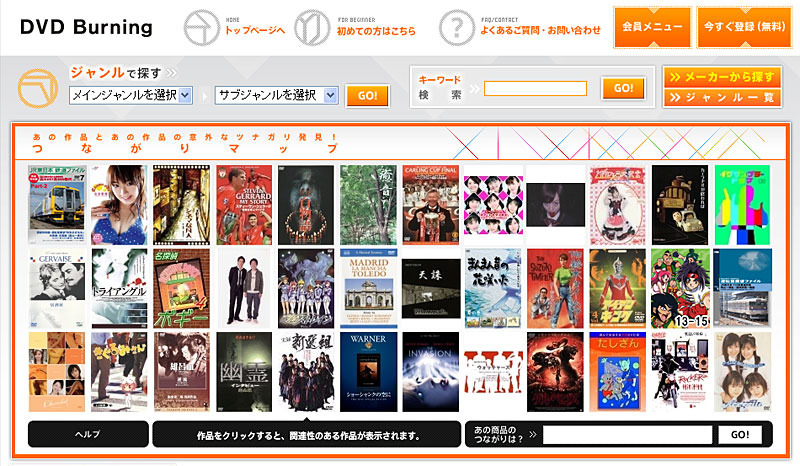800x466 pixels.
Task: Expand the メインジャンルを選択 dropdown
Action: pos(131,95)
